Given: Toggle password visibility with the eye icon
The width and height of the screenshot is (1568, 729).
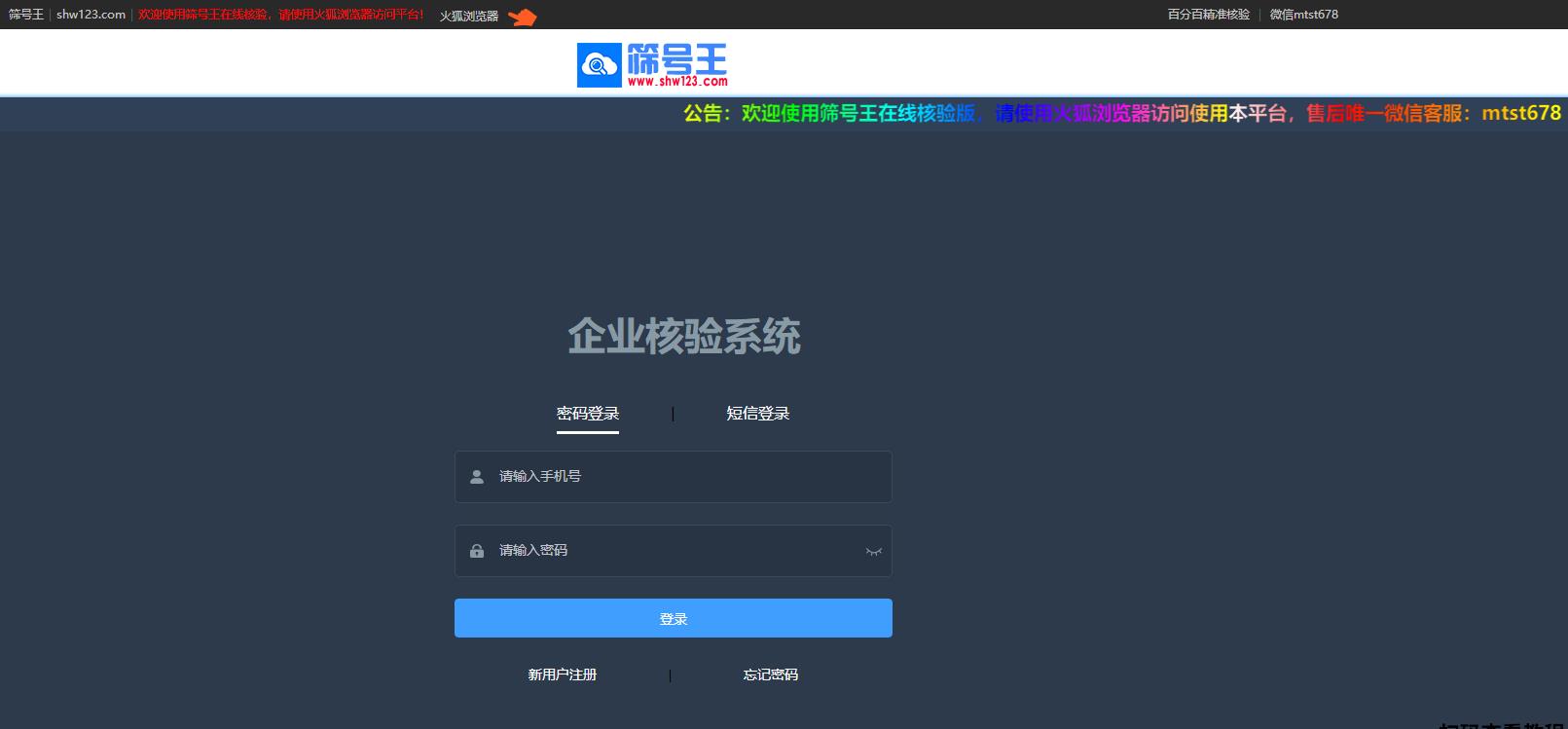Looking at the screenshot, I should click(x=873, y=552).
